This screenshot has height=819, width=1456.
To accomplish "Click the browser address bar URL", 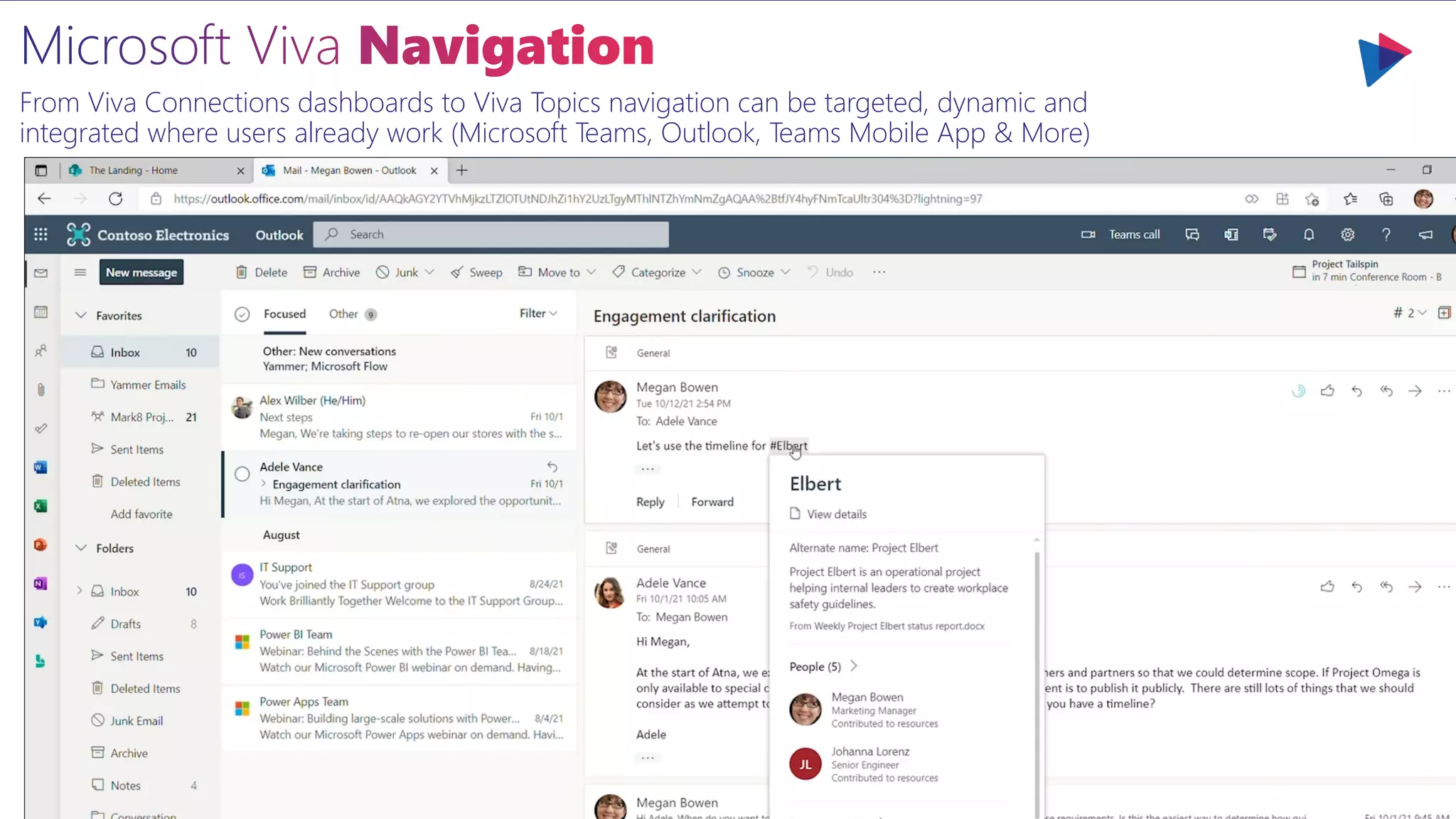I will tap(577, 199).
